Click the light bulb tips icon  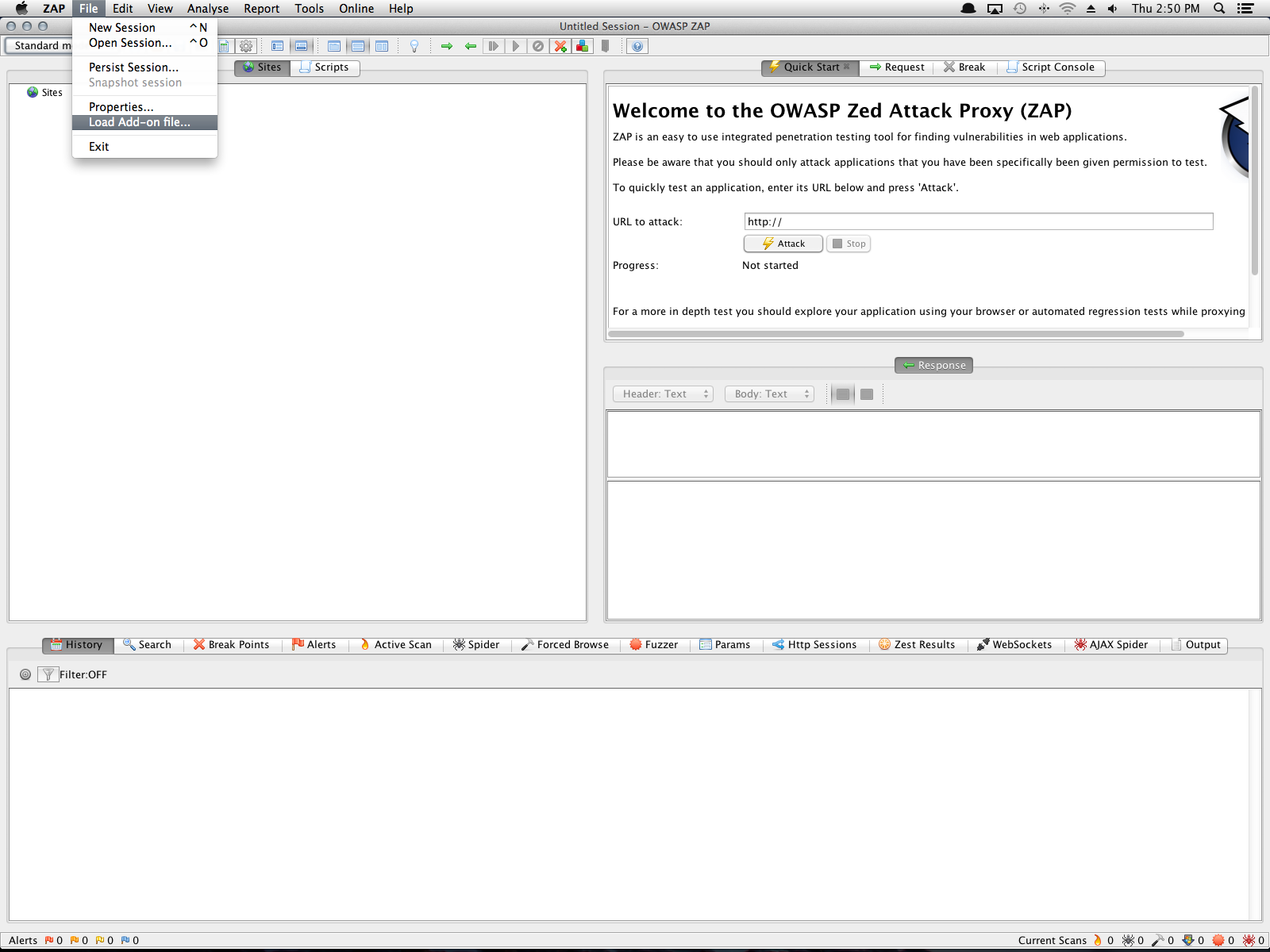(414, 46)
